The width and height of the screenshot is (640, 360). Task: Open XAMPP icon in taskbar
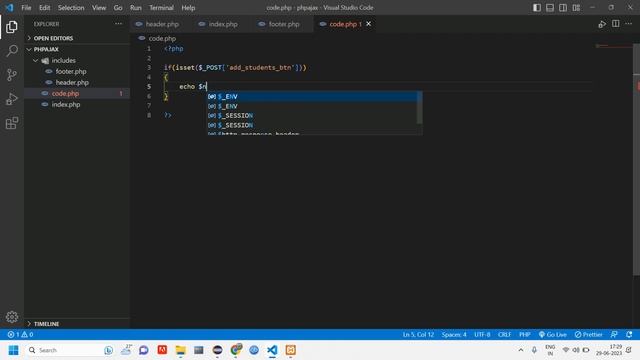click(x=291, y=350)
